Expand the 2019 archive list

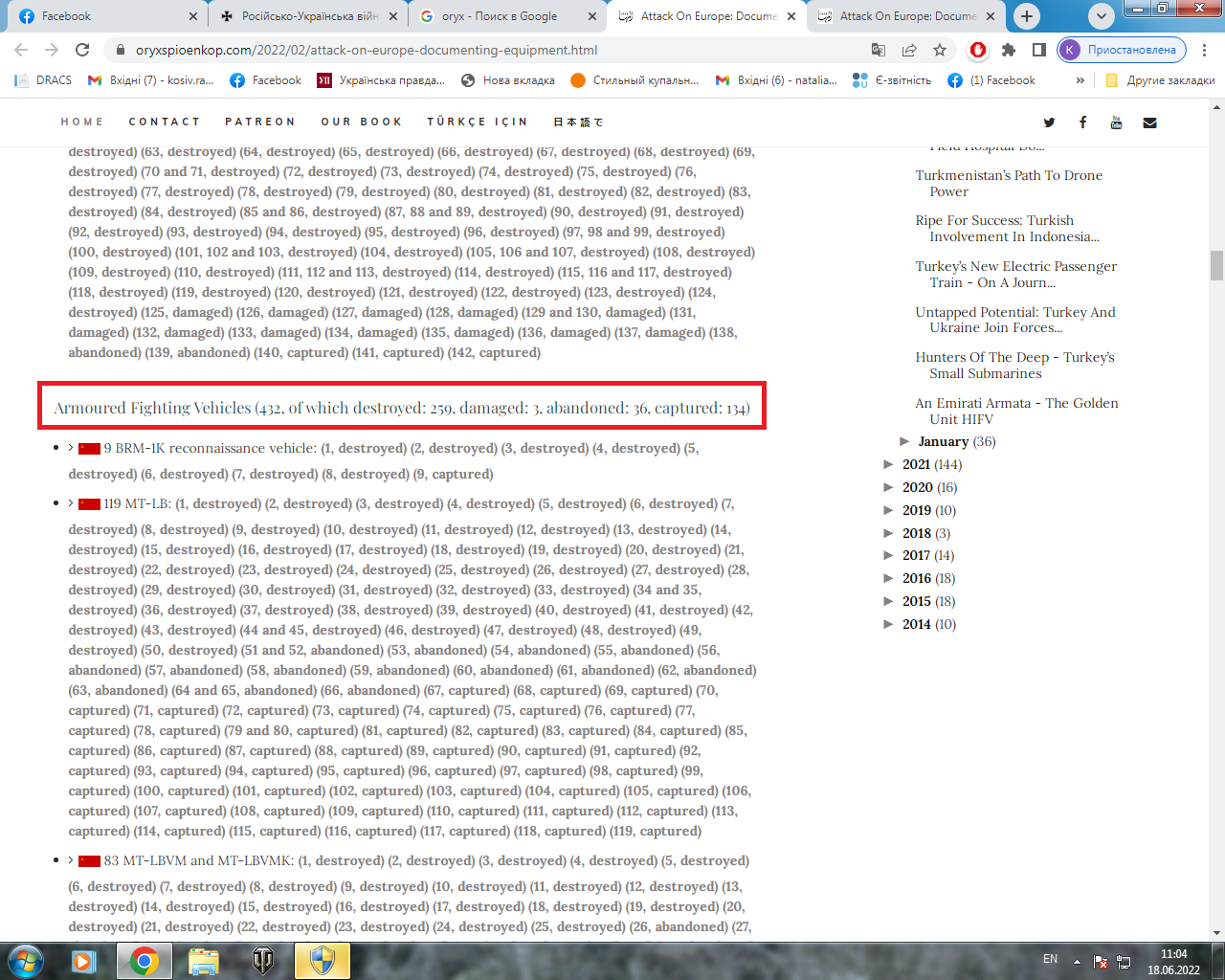tap(889, 510)
